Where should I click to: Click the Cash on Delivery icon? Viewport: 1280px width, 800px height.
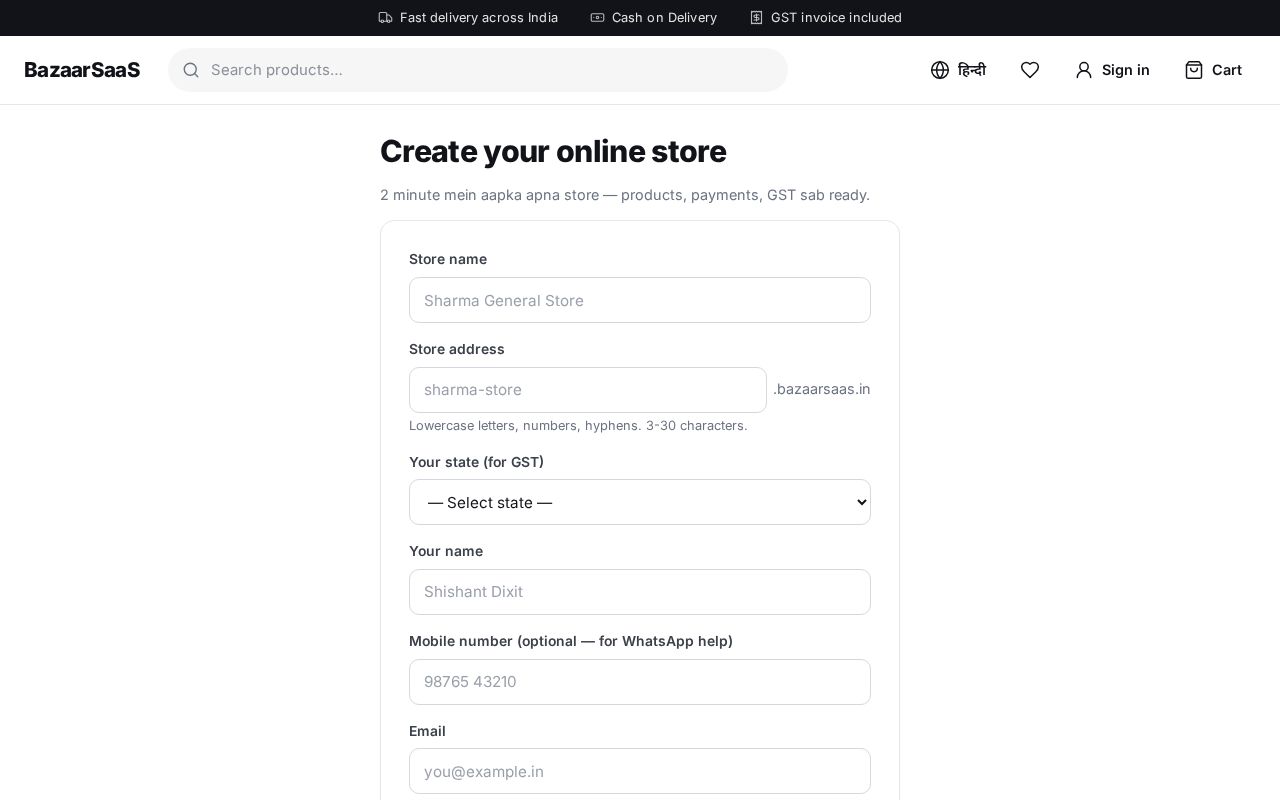pos(597,17)
